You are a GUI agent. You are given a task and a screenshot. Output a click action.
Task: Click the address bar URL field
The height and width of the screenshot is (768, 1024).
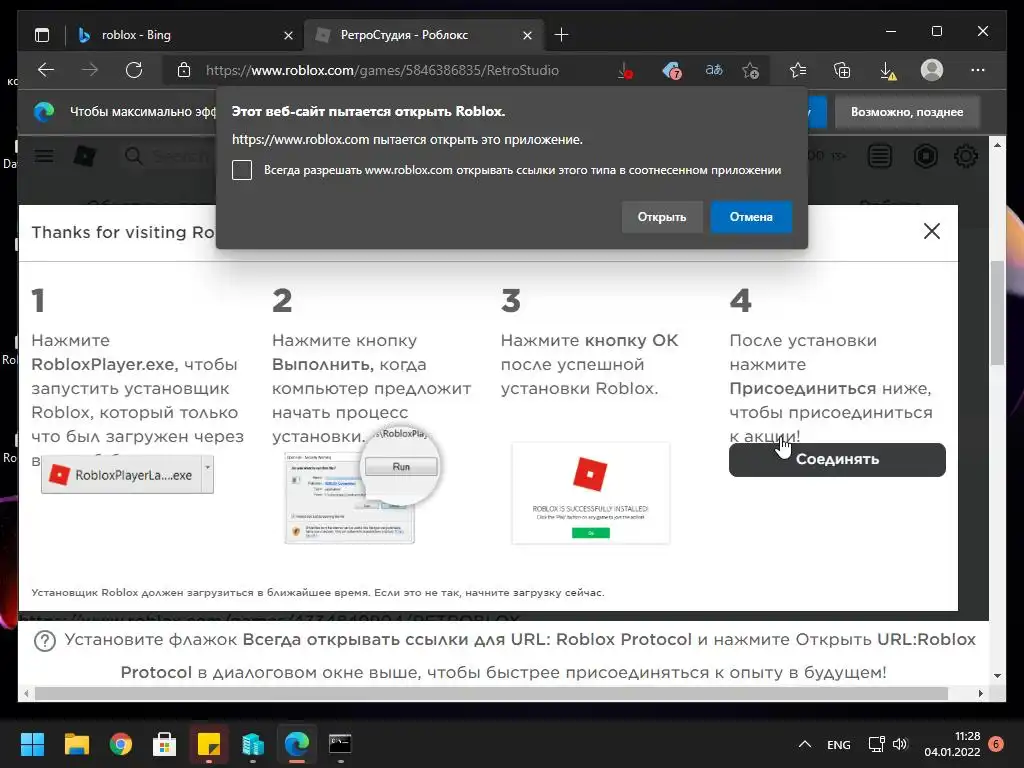[x=382, y=71]
